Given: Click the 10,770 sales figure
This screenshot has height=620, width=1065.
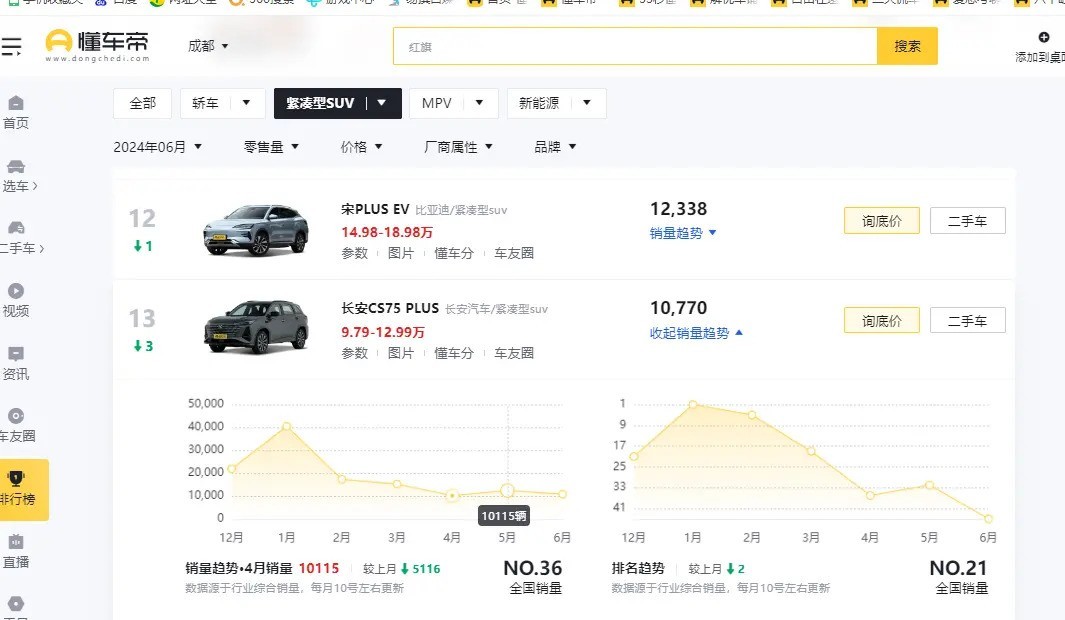Looking at the screenshot, I should (679, 308).
